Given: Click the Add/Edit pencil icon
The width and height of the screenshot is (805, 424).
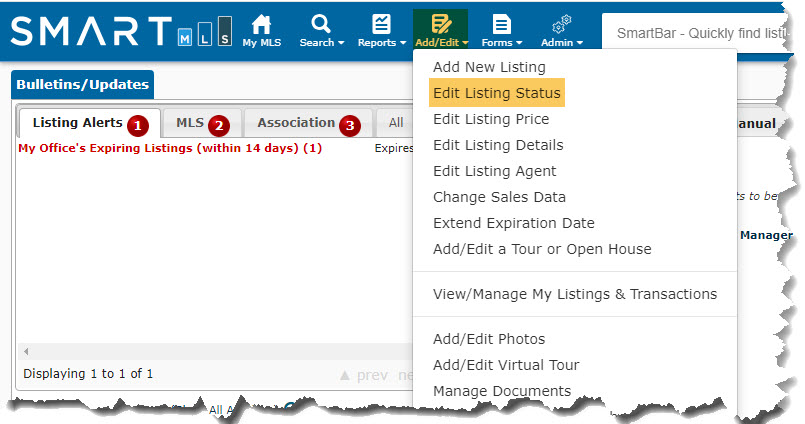Looking at the screenshot, I should point(441,24).
